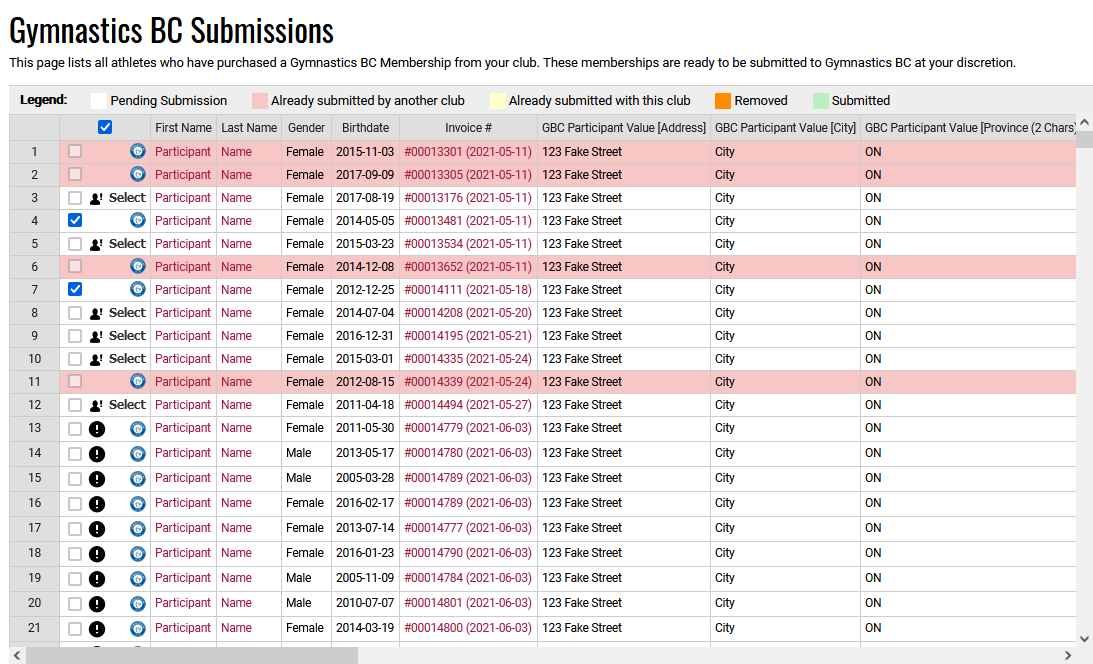Click the person alert icon in row 3
The image size is (1093, 664).
97,198
